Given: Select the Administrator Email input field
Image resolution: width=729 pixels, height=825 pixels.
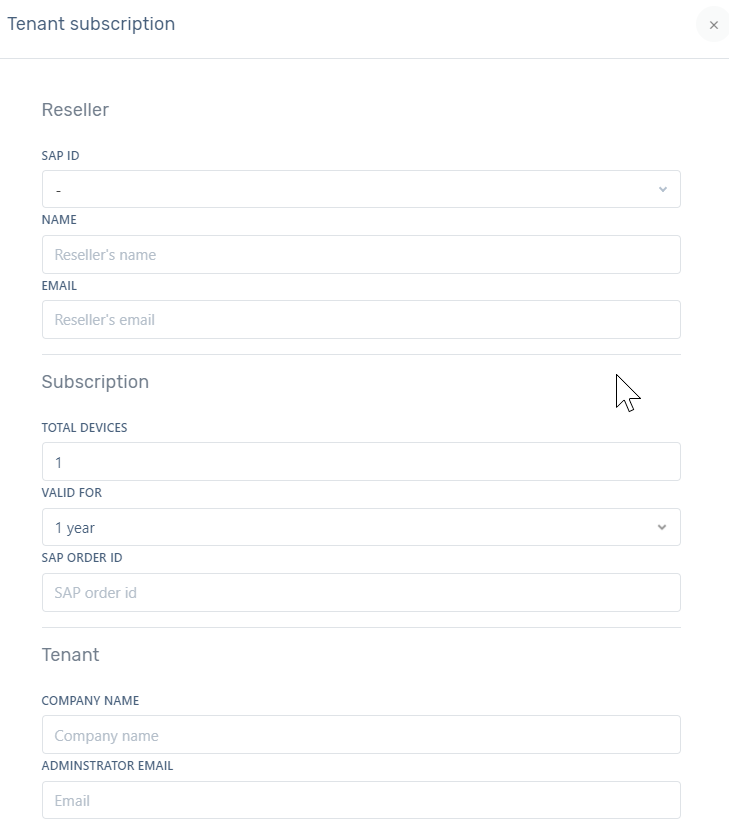Looking at the screenshot, I should (360, 800).
